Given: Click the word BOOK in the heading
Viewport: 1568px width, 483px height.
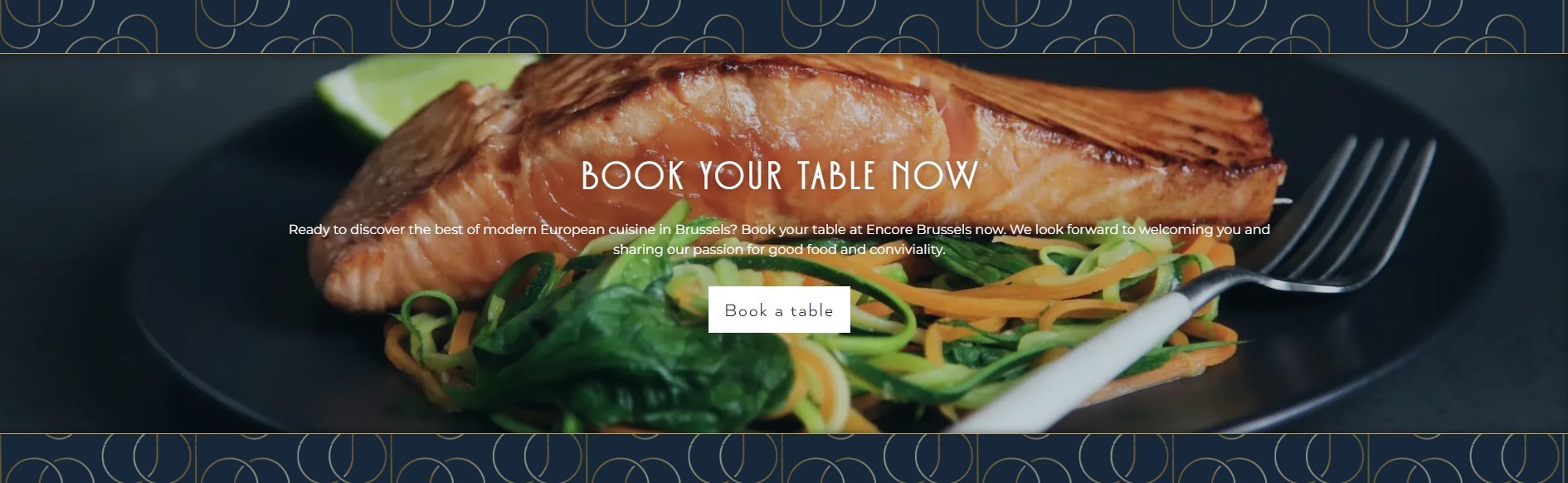Looking at the screenshot, I should click(x=633, y=176).
